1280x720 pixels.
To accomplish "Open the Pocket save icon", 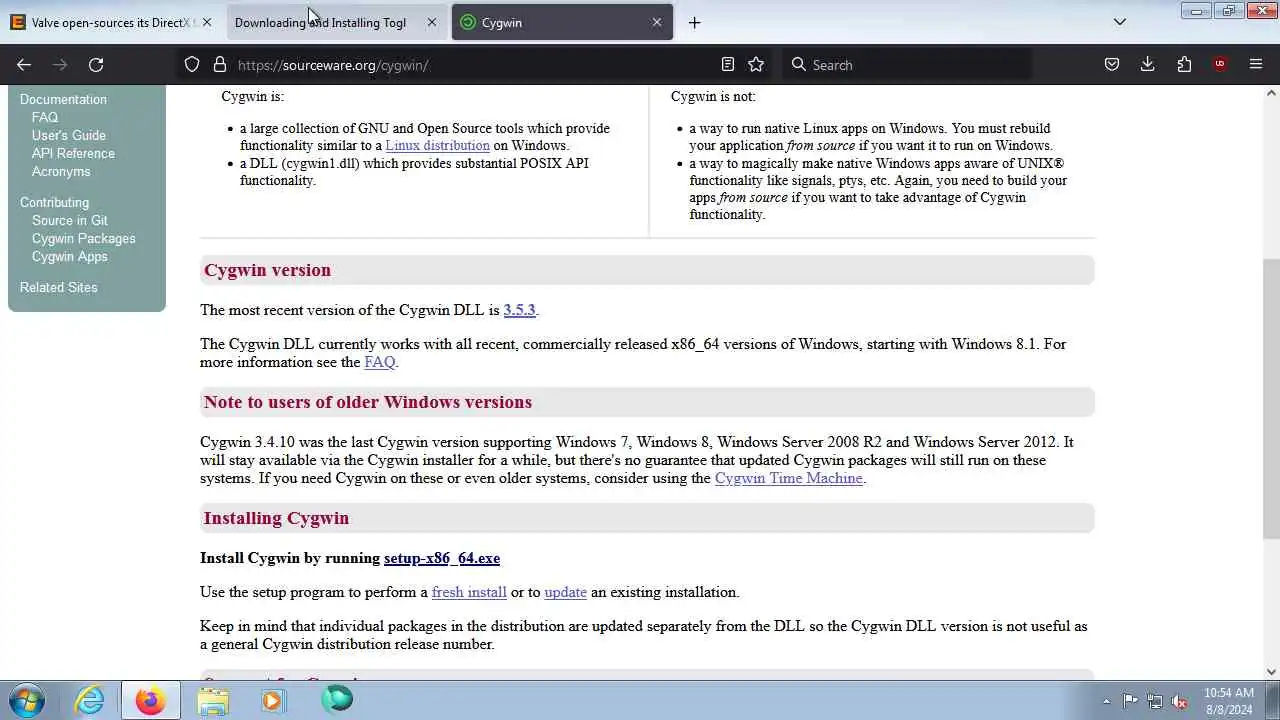I will [1112, 64].
